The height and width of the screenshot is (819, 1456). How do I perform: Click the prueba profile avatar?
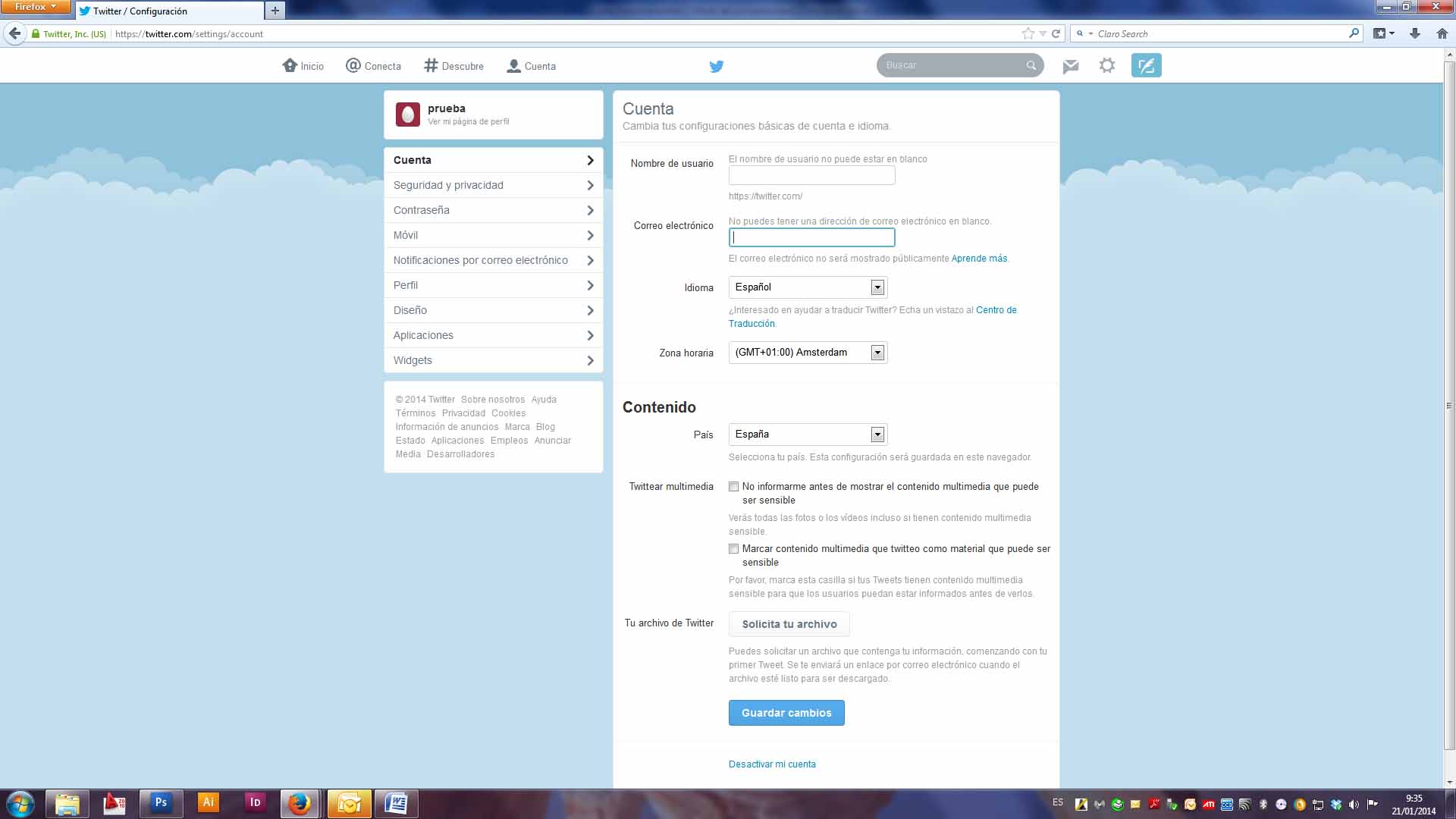(407, 115)
